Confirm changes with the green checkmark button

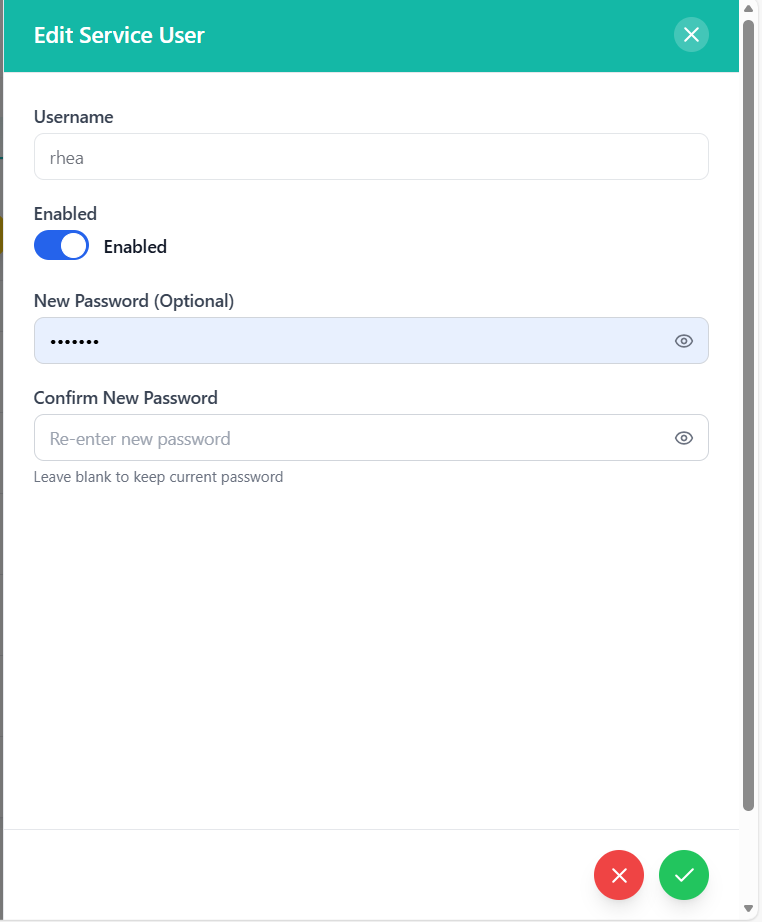coord(684,876)
